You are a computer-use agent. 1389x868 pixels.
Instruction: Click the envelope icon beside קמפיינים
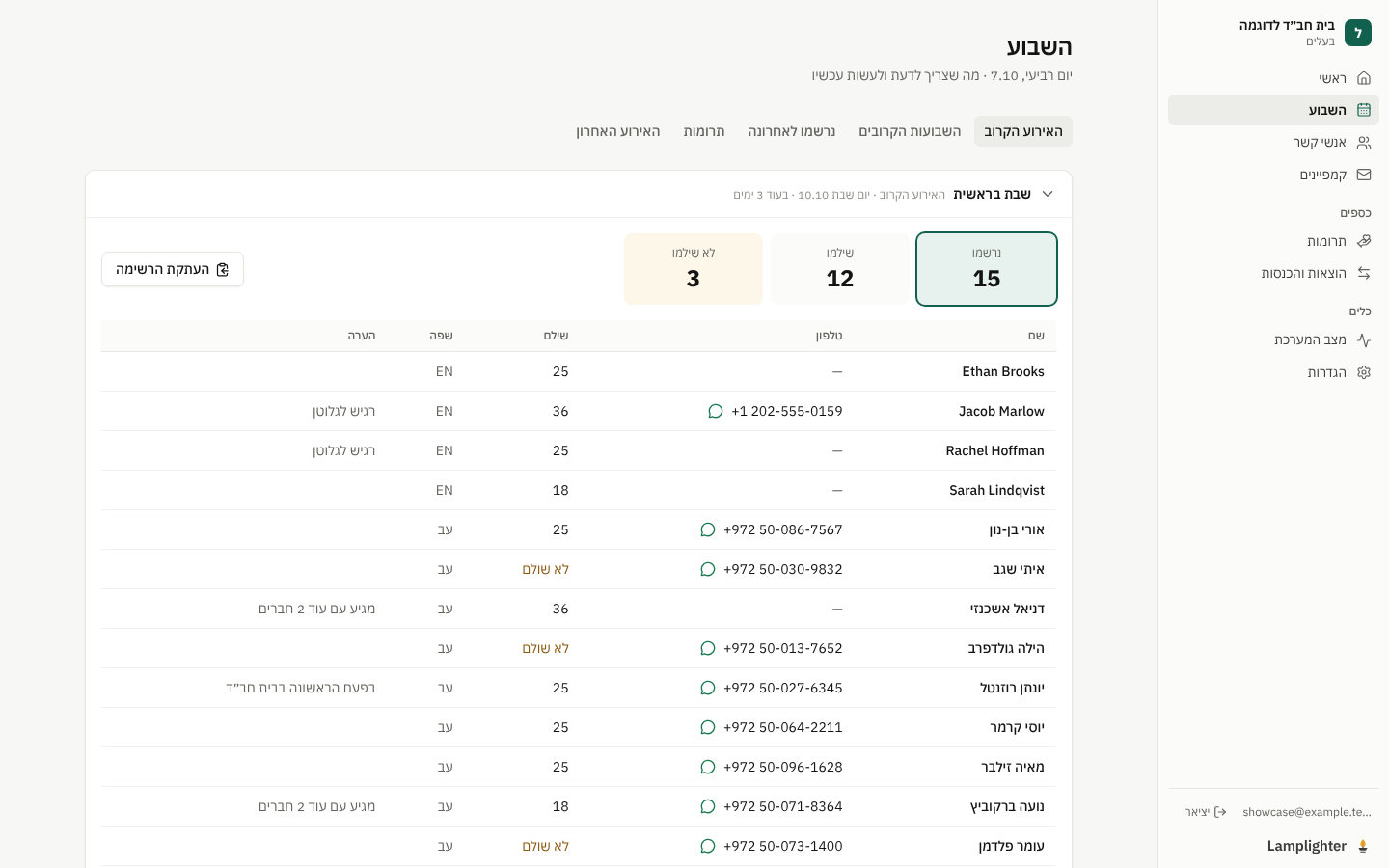click(1364, 175)
